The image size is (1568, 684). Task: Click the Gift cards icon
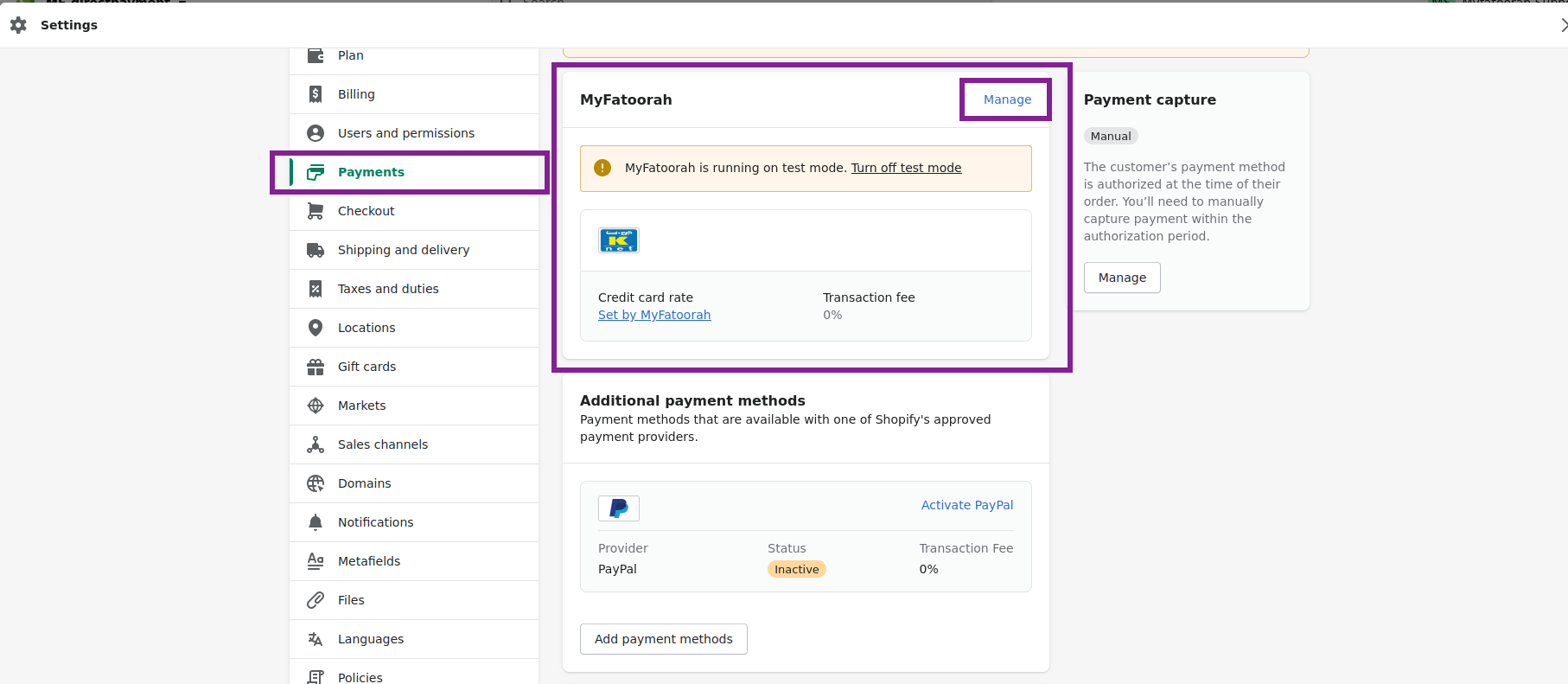316,367
